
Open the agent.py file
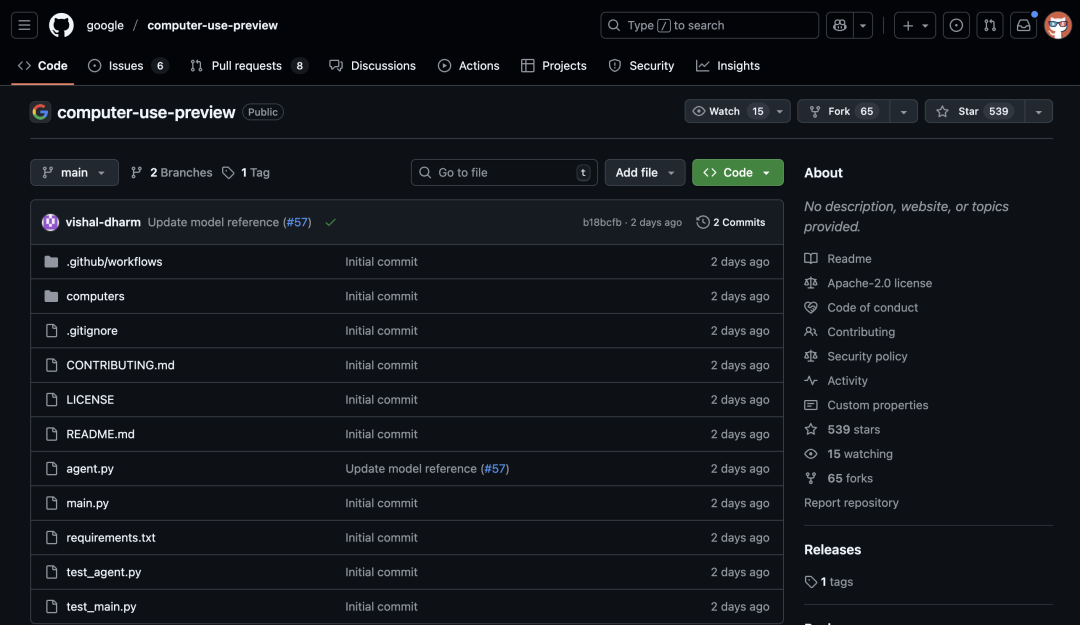tap(90, 468)
